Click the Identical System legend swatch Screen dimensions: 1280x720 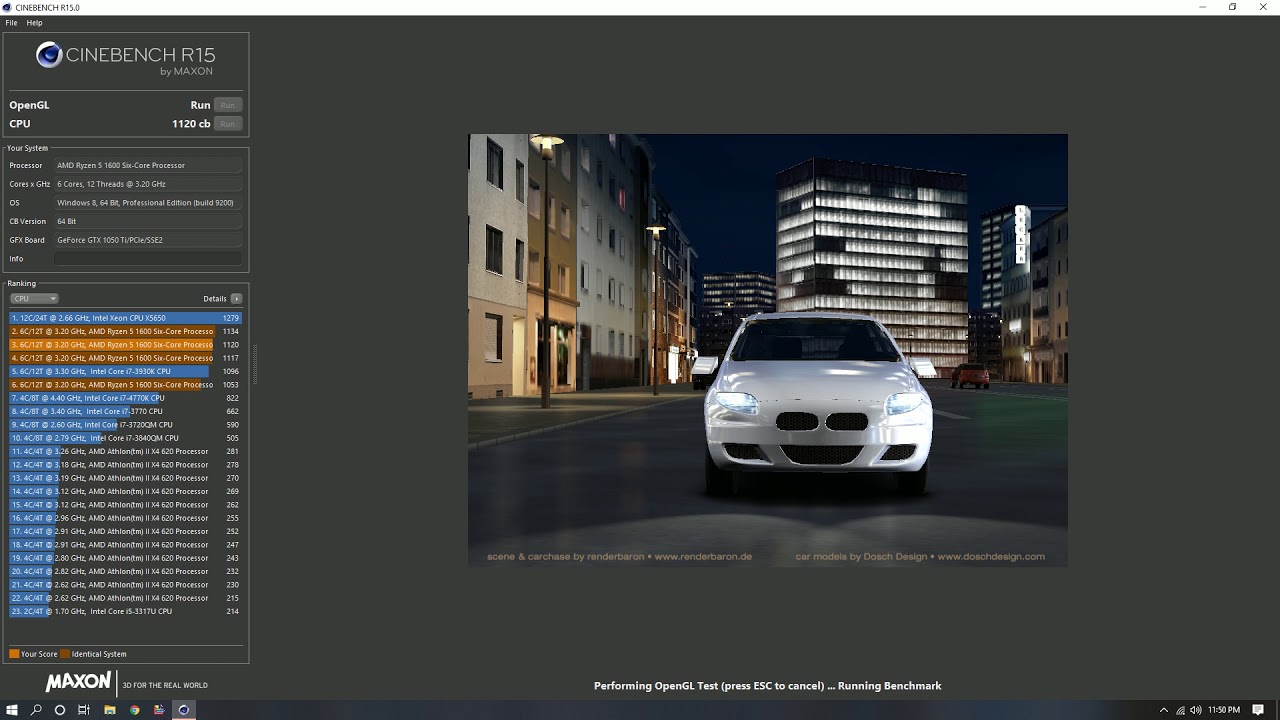[65, 654]
